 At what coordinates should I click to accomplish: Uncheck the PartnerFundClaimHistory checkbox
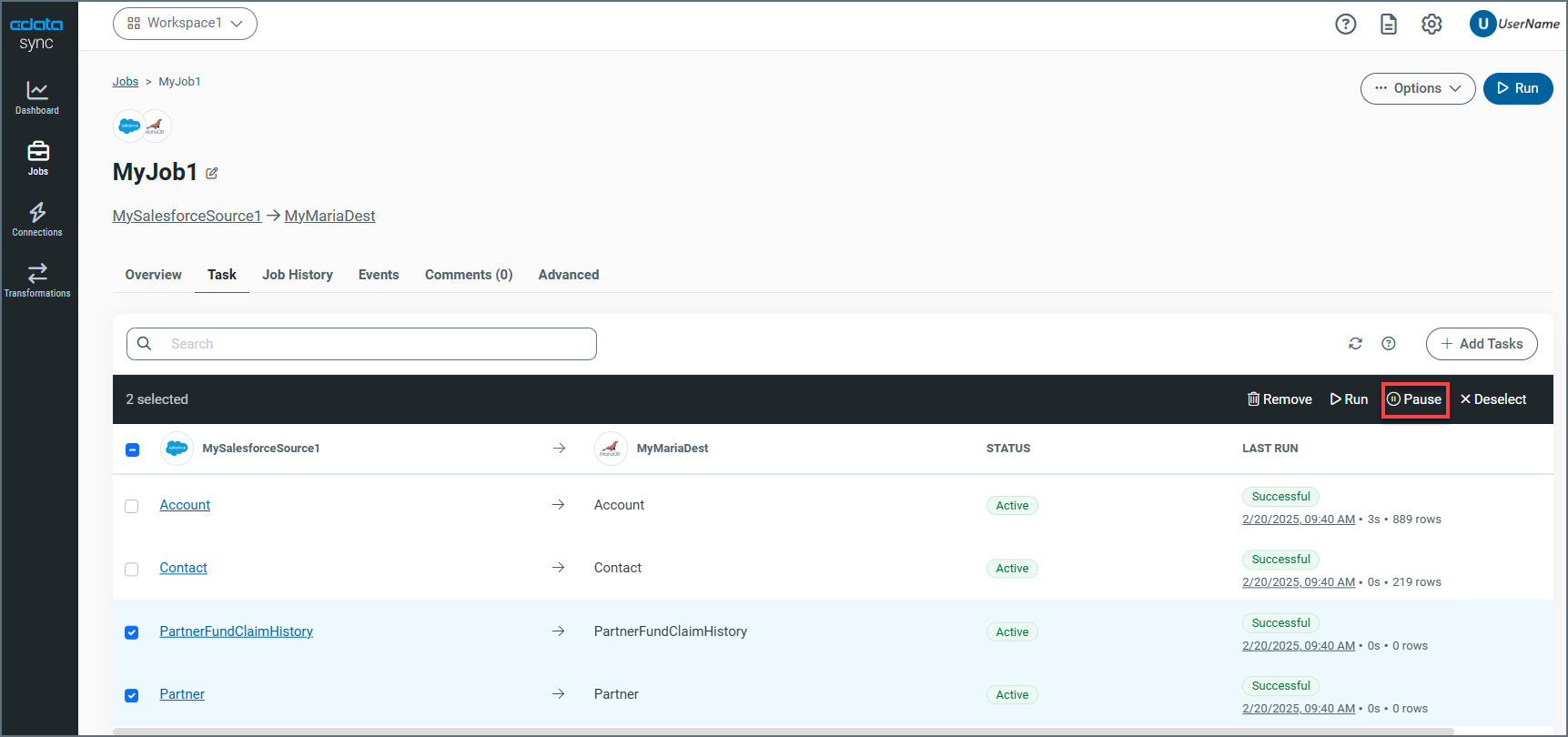click(132, 632)
